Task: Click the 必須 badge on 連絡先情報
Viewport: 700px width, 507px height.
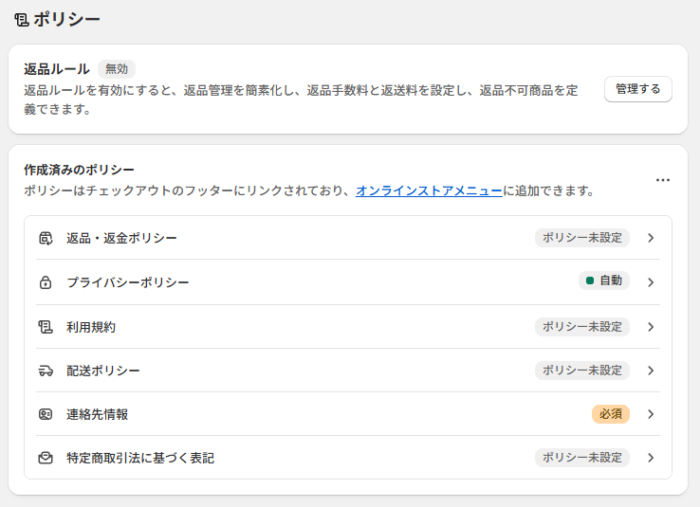Action: (610, 414)
